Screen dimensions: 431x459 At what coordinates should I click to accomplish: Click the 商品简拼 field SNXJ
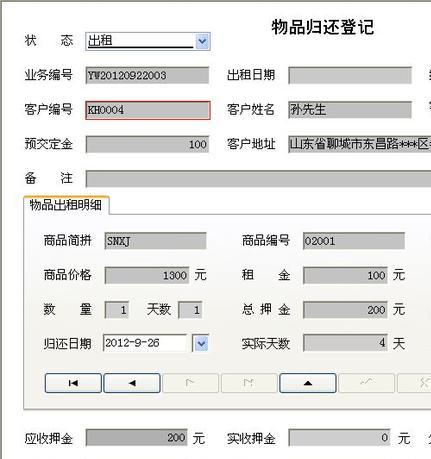click(155, 241)
